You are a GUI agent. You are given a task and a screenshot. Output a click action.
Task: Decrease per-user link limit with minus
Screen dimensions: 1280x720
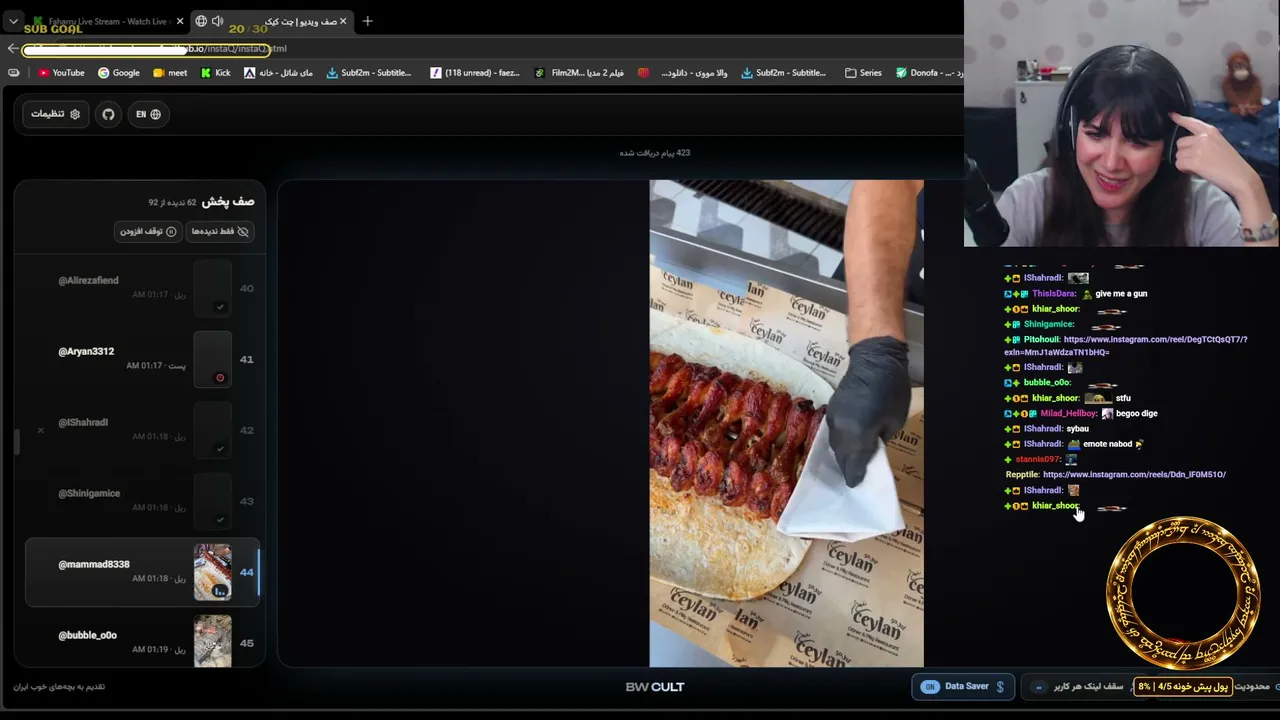pos(1039,687)
